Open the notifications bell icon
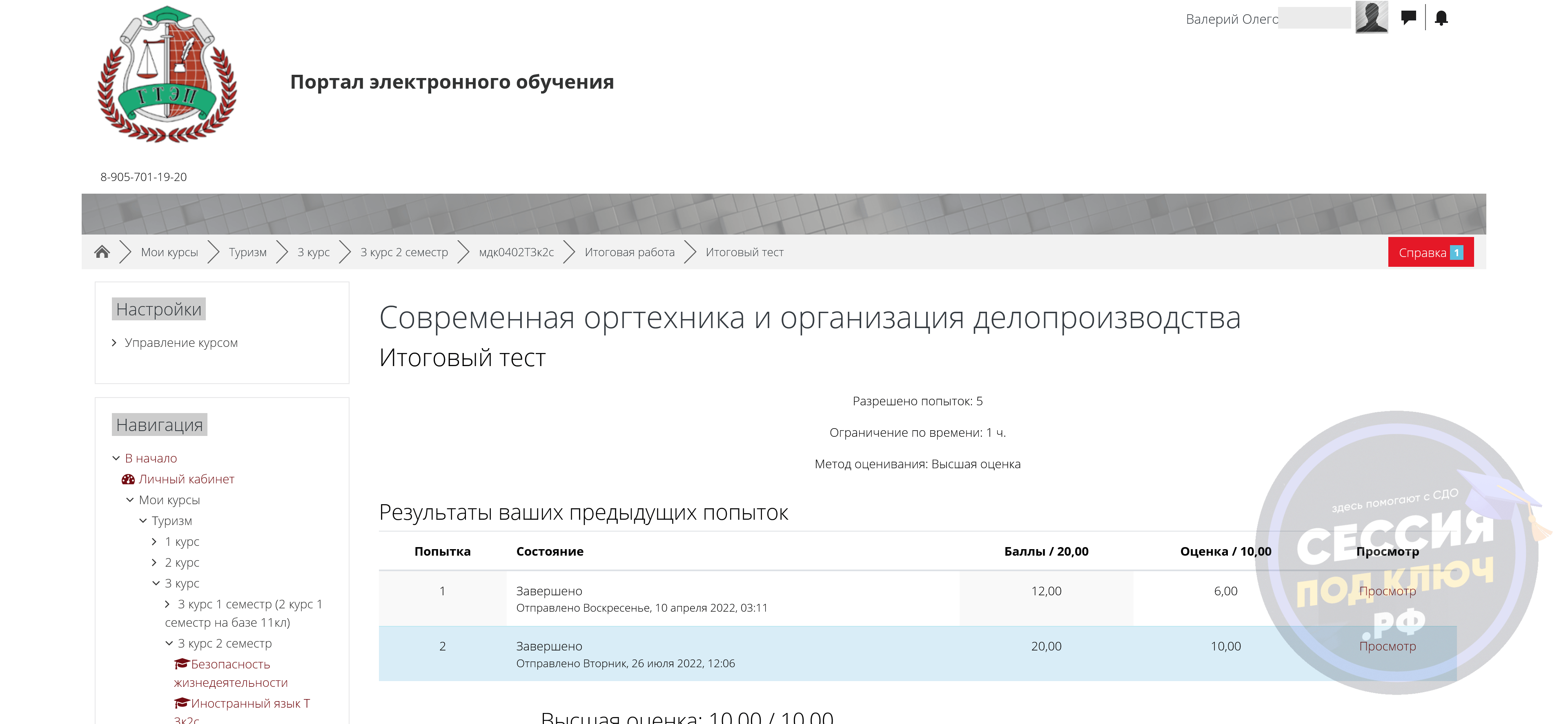The height and width of the screenshot is (724, 1568). coord(1441,18)
